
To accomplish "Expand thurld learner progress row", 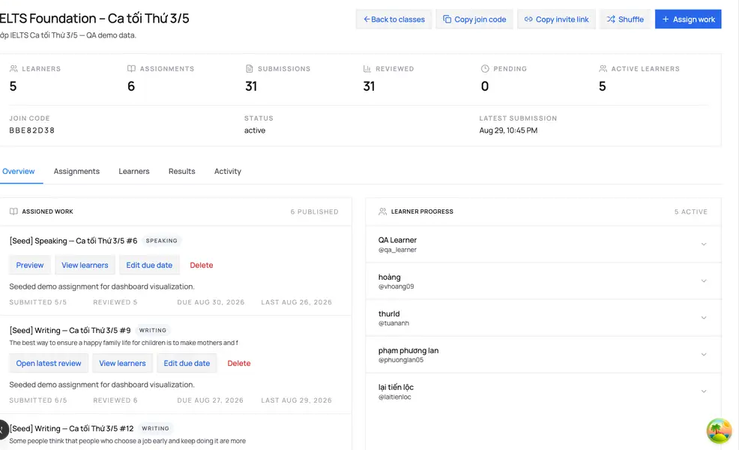I will (x=543, y=318).
